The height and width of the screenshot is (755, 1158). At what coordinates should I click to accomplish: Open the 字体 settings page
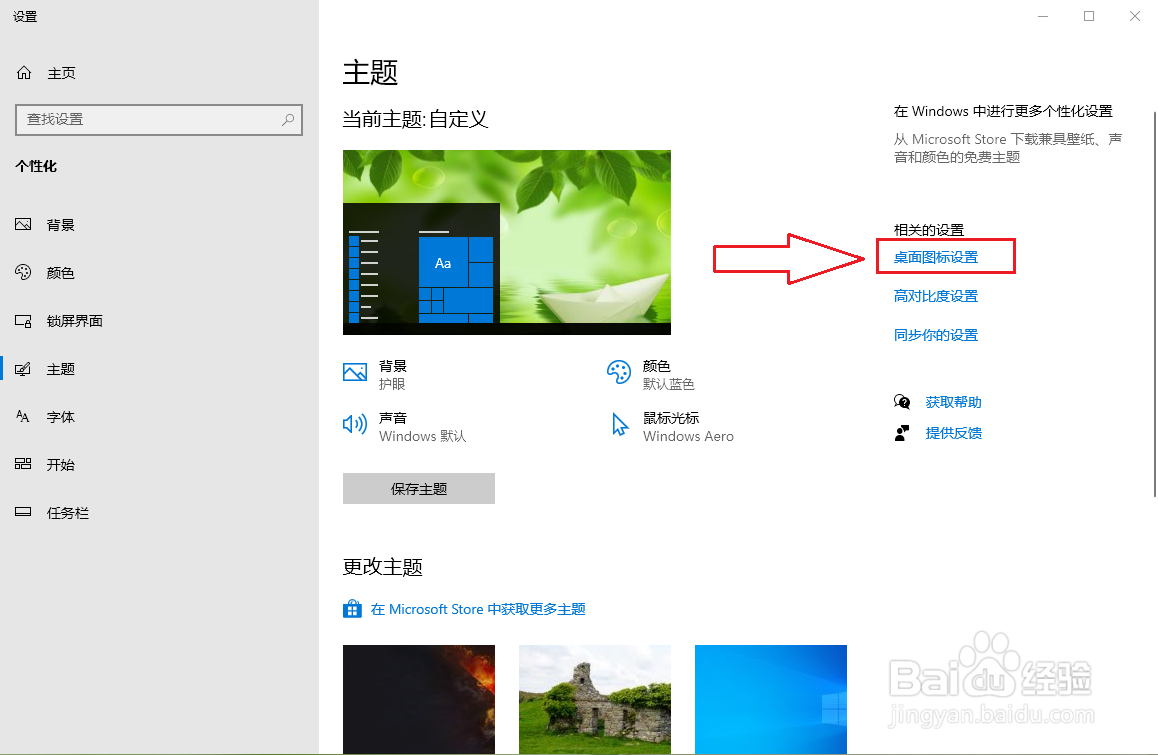pyautogui.click(x=160, y=417)
